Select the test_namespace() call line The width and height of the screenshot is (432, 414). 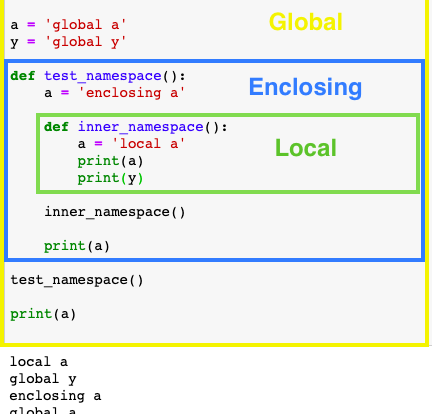[x=77, y=280]
